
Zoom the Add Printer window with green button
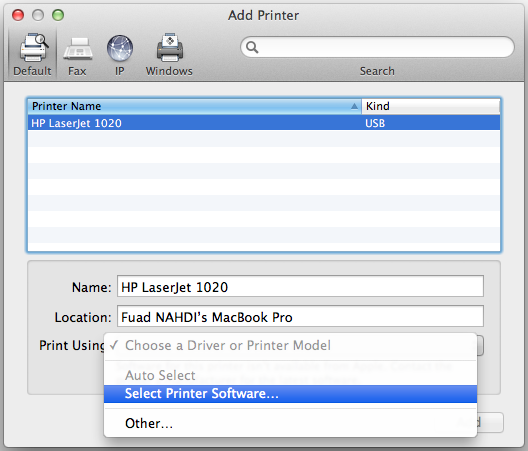point(58,15)
